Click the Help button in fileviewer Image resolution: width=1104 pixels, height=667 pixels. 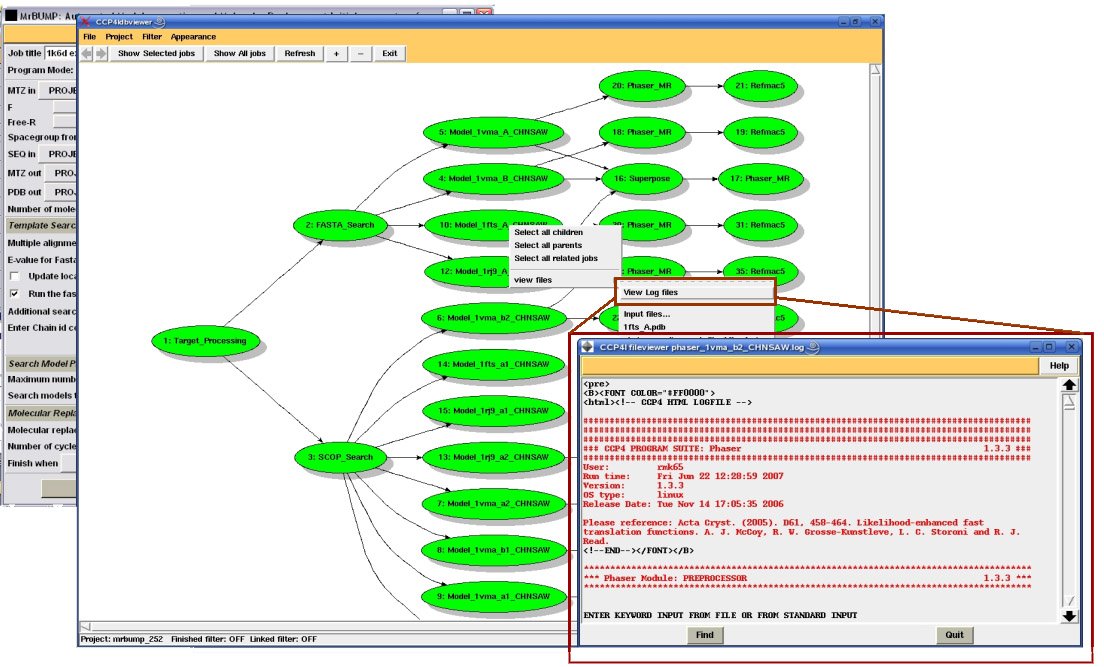pyautogui.click(x=1059, y=366)
